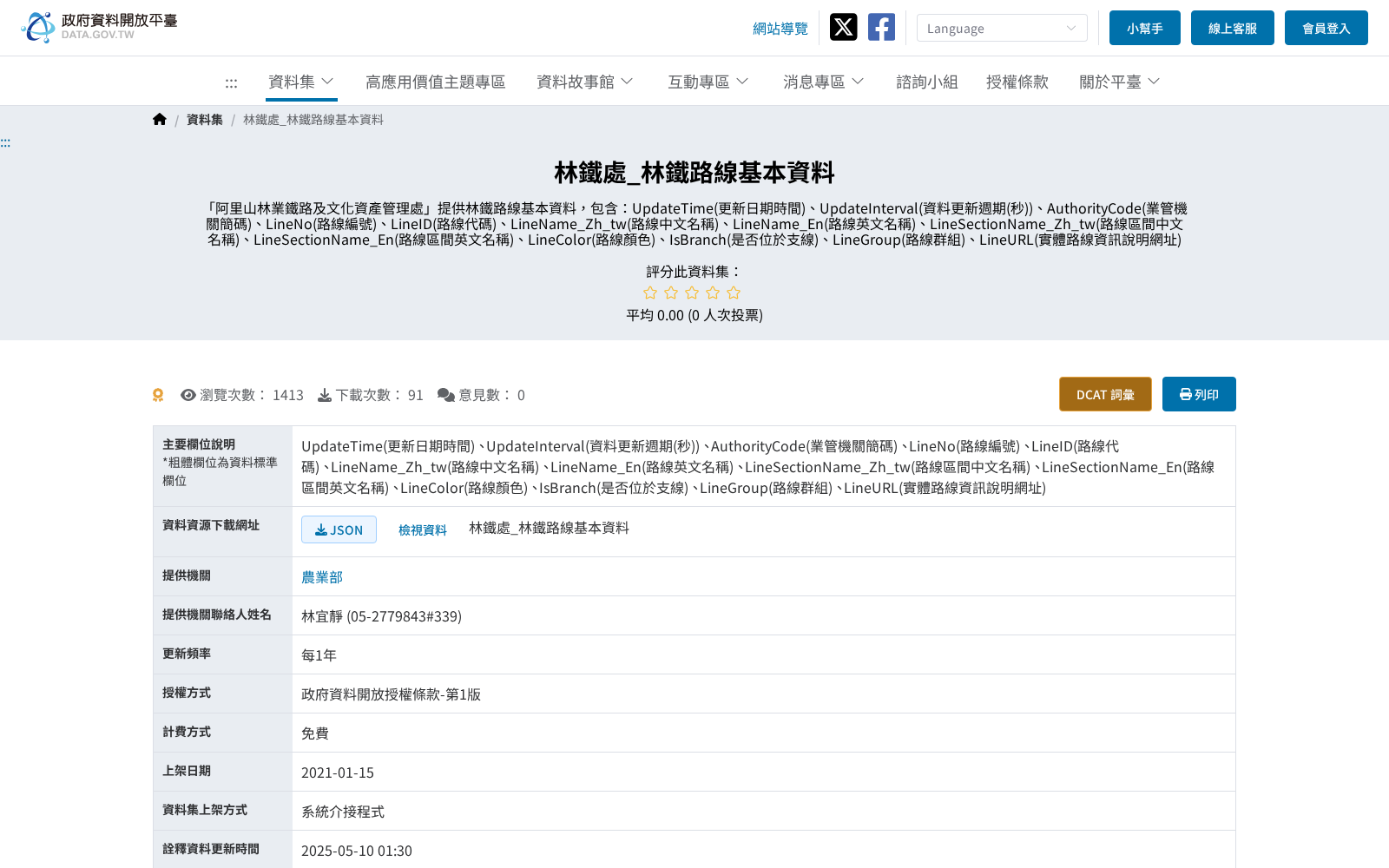This screenshot has height=868, width=1389.
Task: Click the comments count icon
Action: point(446,395)
